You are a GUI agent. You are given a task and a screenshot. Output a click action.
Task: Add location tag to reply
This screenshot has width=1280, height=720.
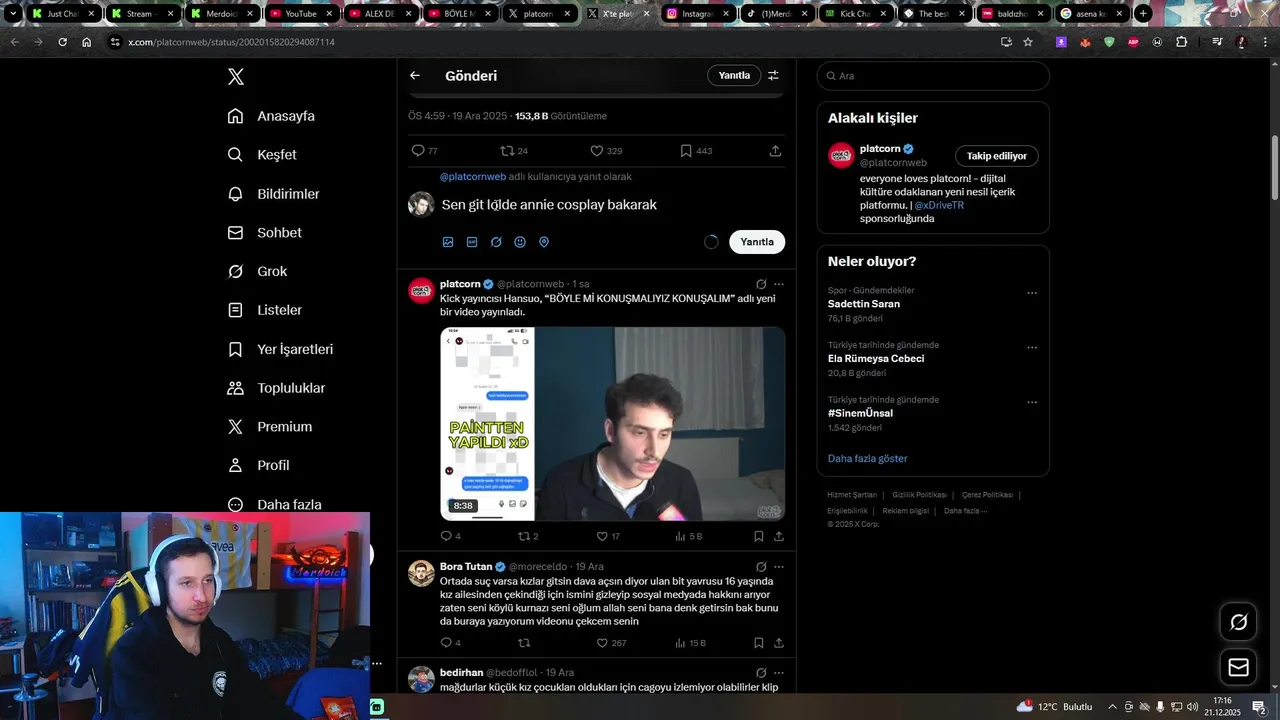pos(544,242)
